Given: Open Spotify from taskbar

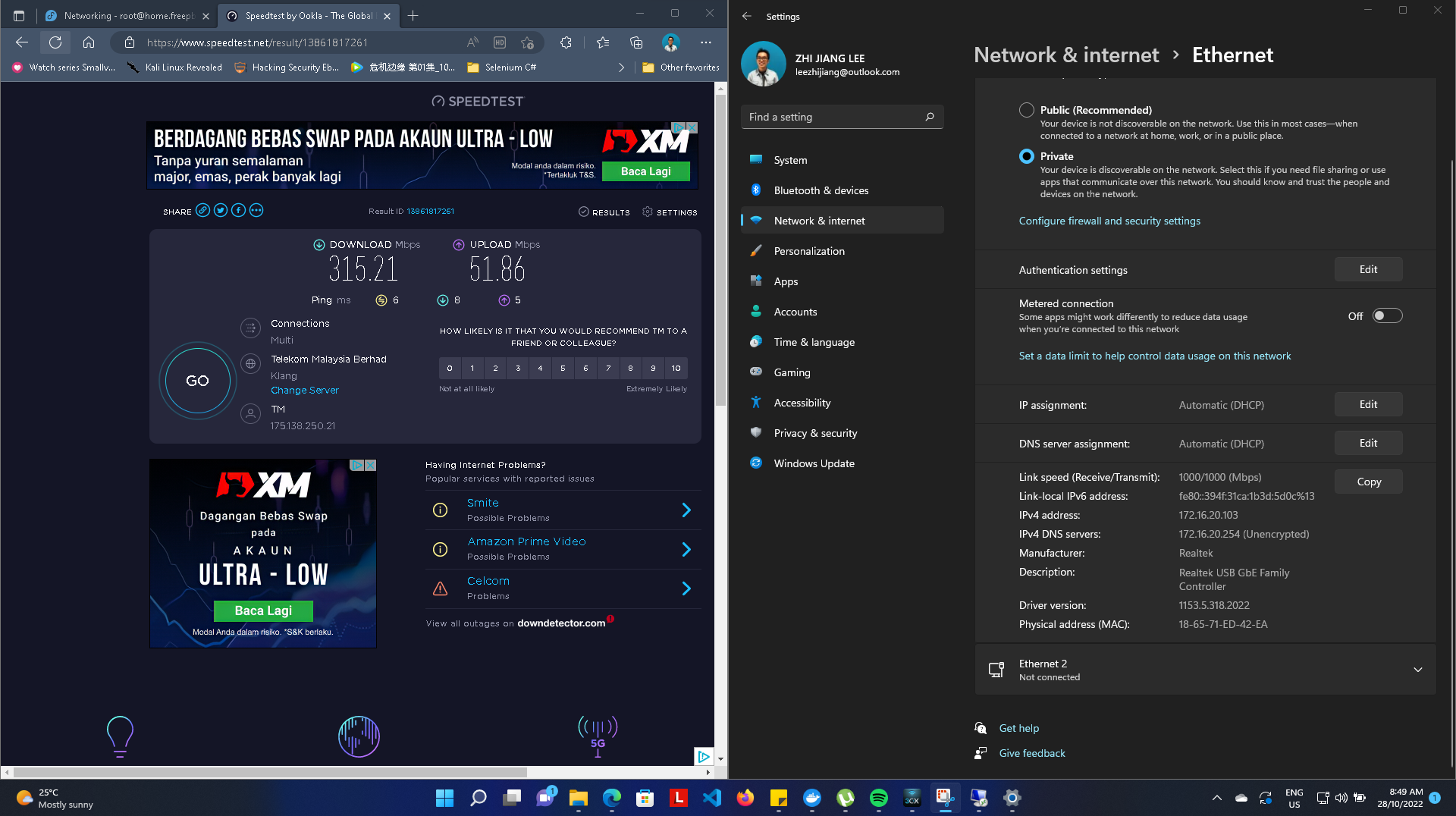Looking at the screenshot, I should point(878,798).
